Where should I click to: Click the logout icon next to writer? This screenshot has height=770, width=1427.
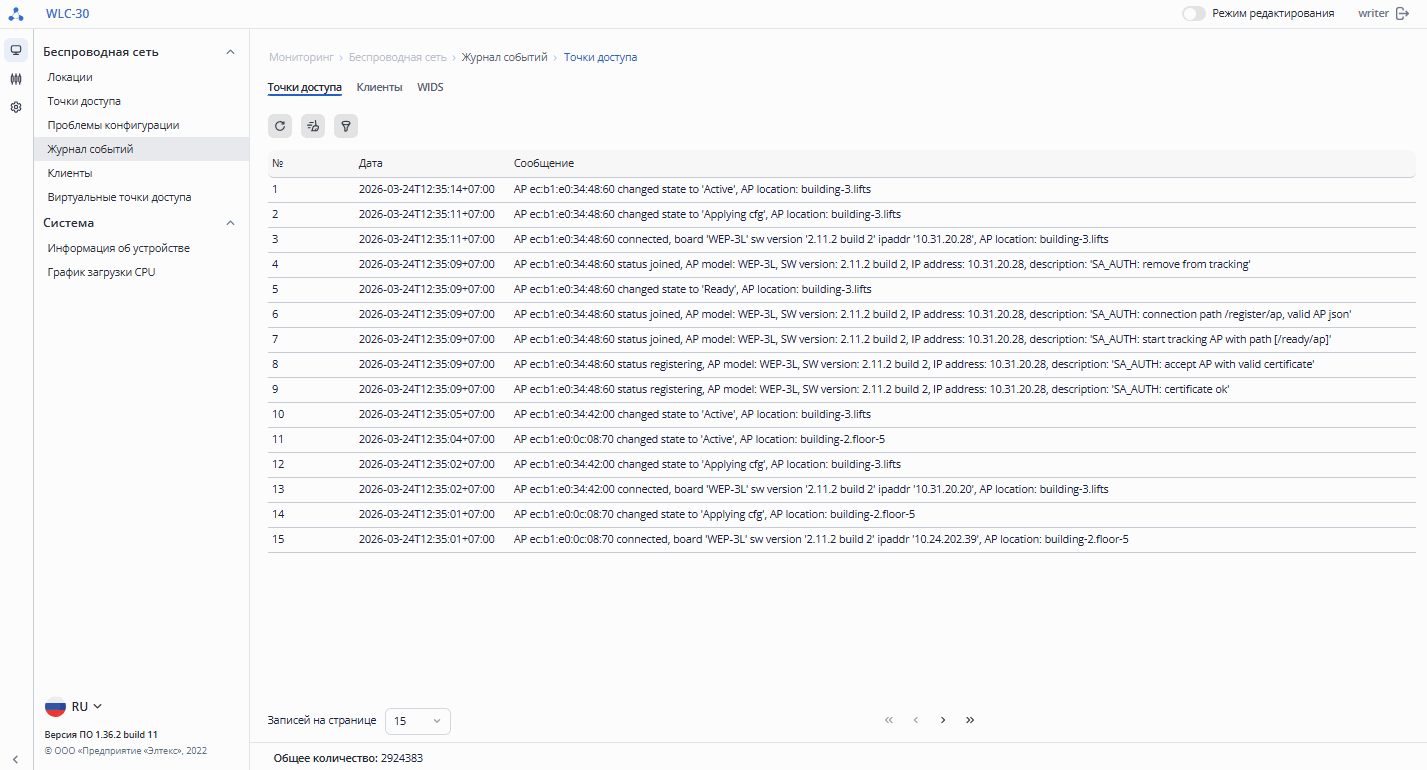[1402, 14]
